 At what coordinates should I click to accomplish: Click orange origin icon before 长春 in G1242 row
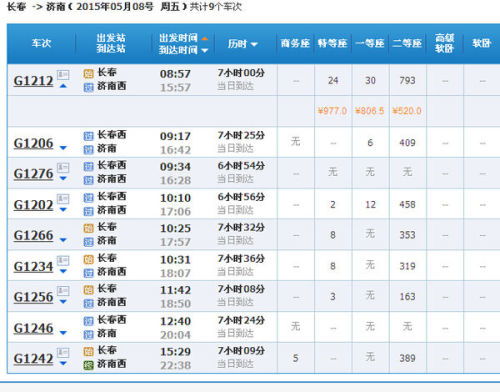(88, 351)
